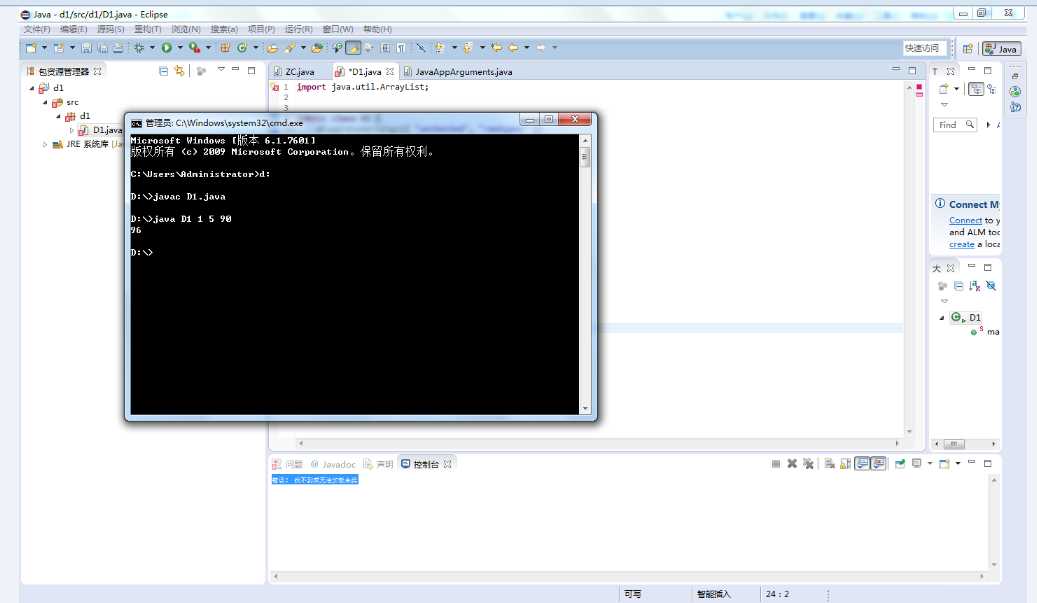Expand the D1.java tree node
The image size is (1037, 603).
71,130
